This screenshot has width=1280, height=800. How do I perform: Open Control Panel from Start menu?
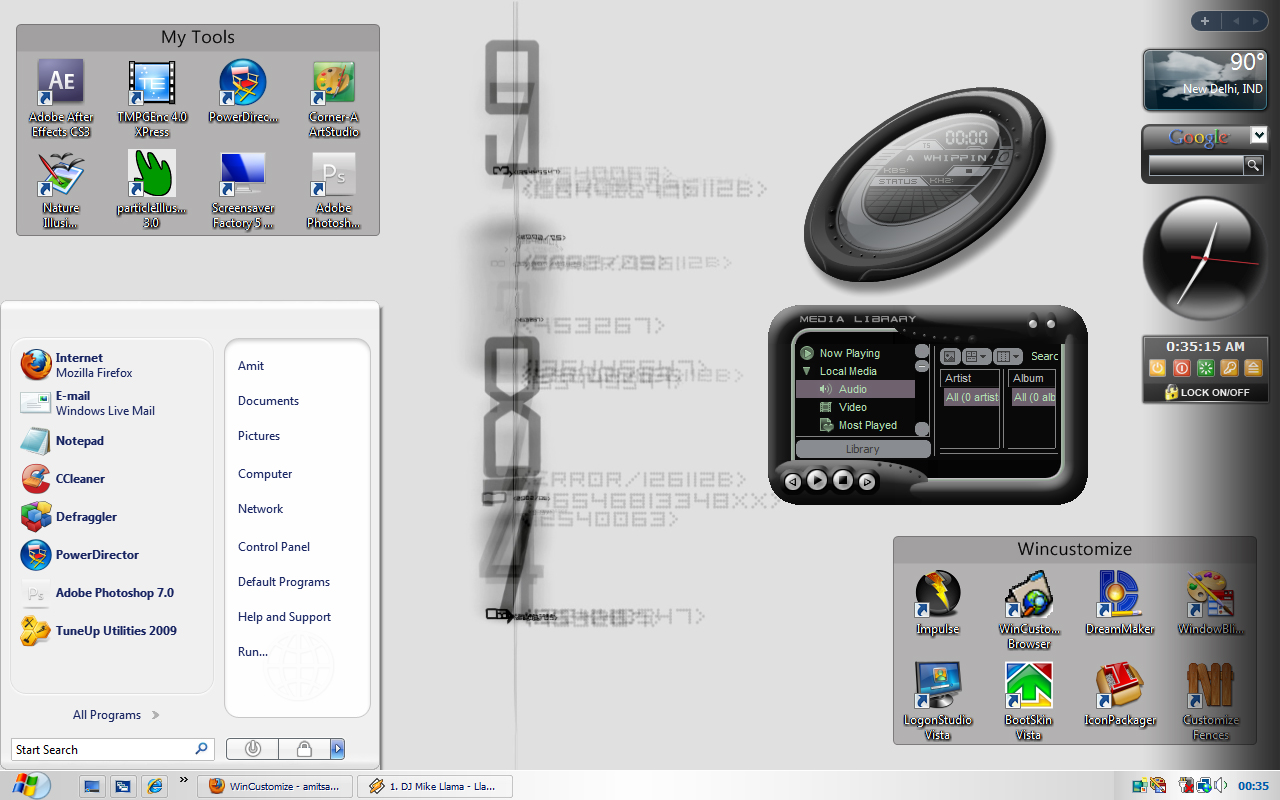(x=274, y=547)
